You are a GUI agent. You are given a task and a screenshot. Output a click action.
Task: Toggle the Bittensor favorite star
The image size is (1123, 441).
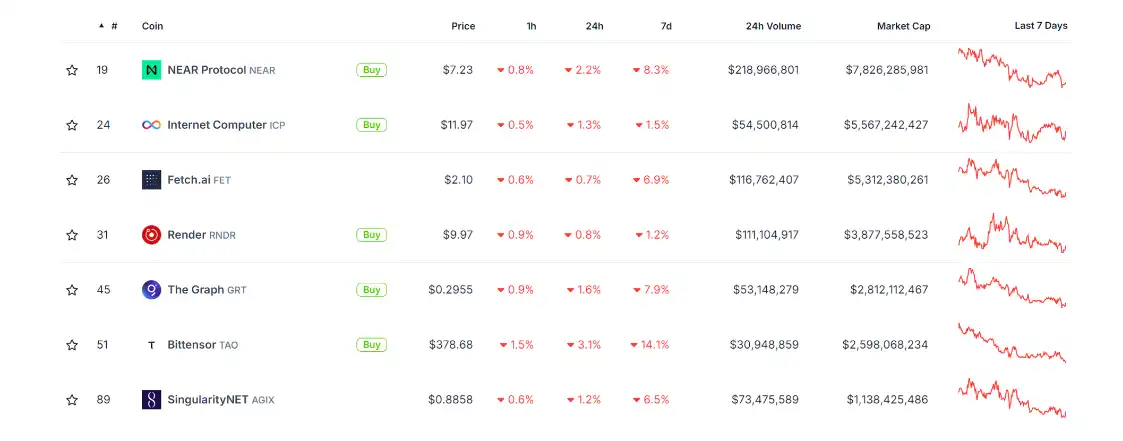click(72, 345)
